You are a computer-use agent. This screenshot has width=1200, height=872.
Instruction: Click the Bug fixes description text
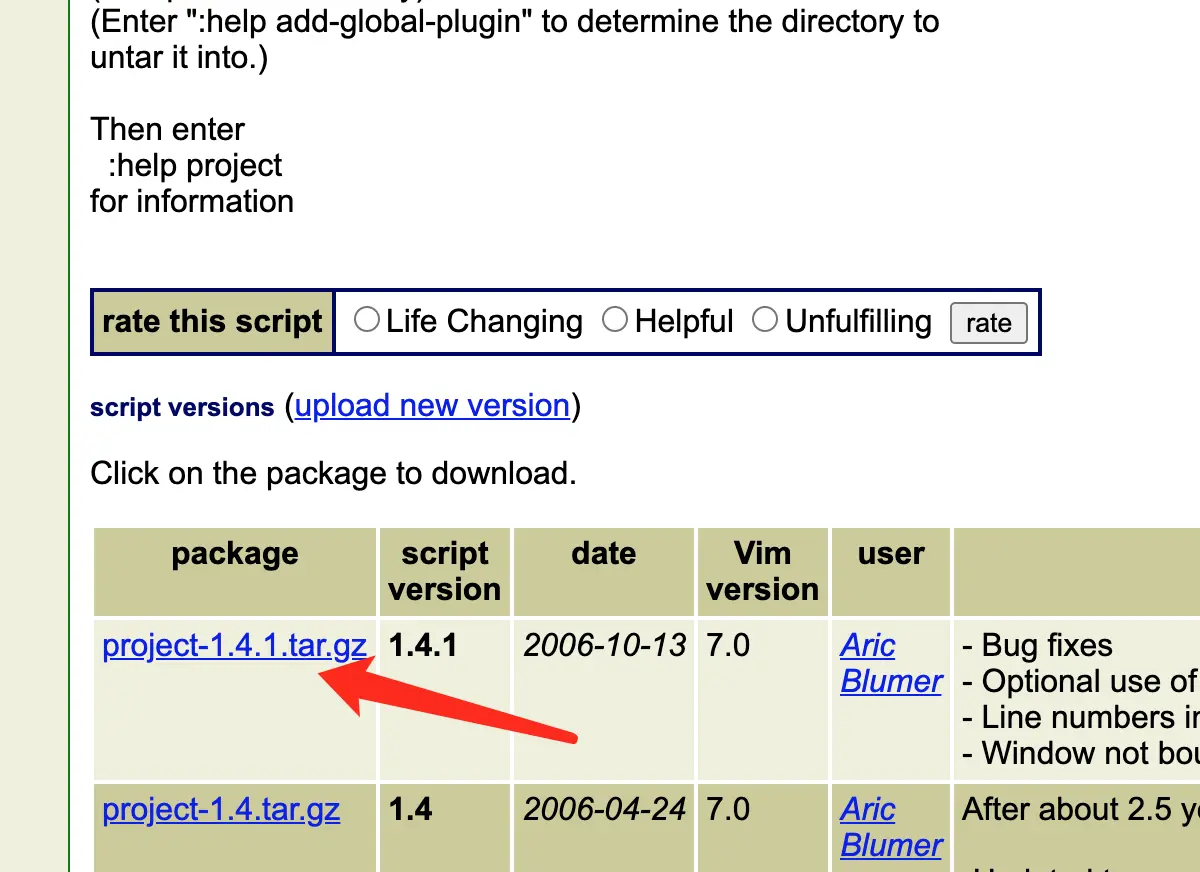(x=1037, y=645)
